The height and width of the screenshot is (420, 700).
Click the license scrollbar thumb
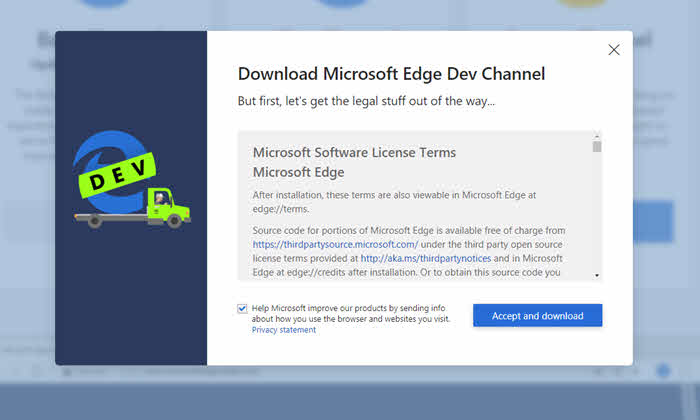tap(597, 146)
